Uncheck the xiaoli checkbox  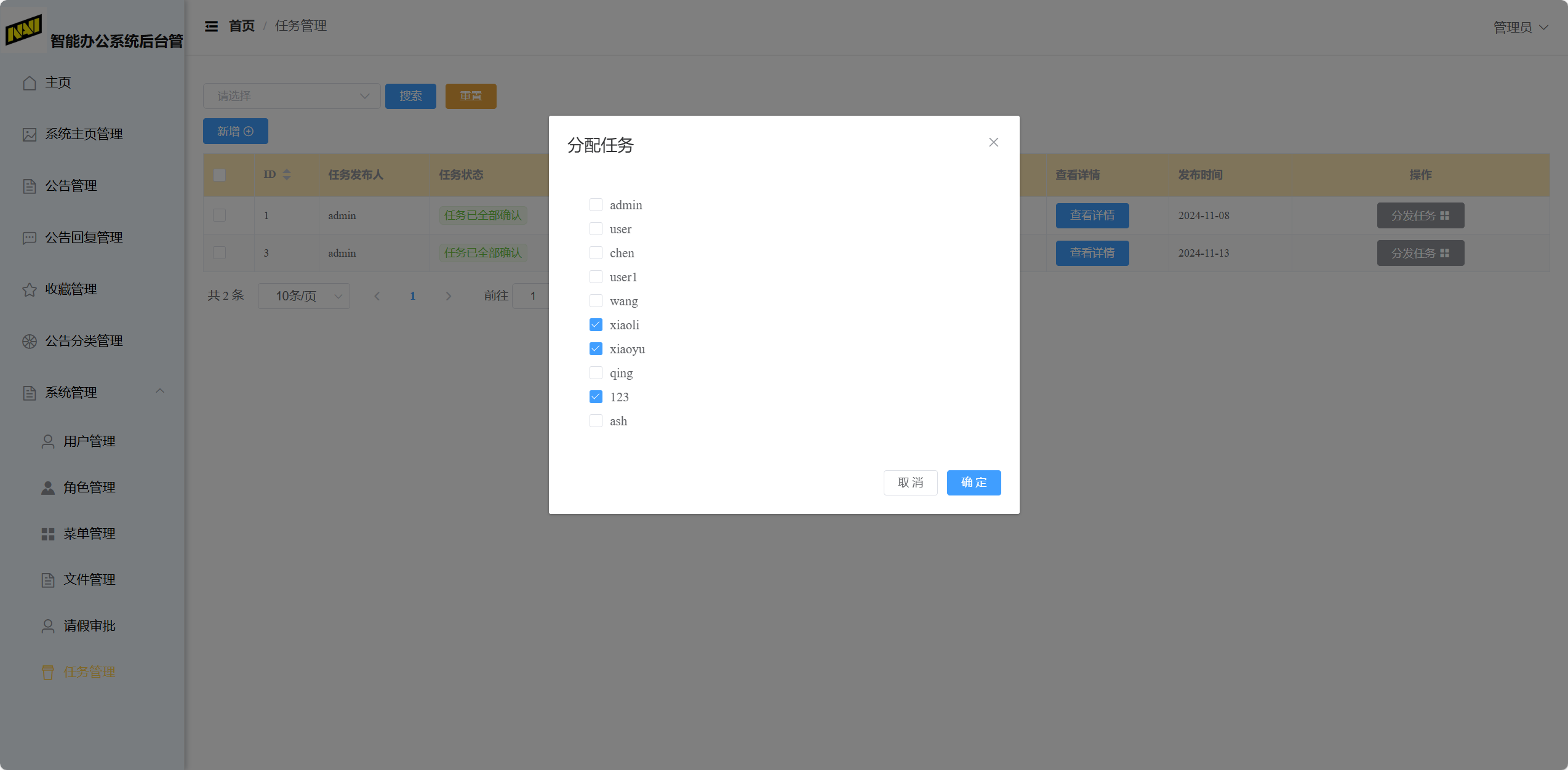tap(596, 325)
